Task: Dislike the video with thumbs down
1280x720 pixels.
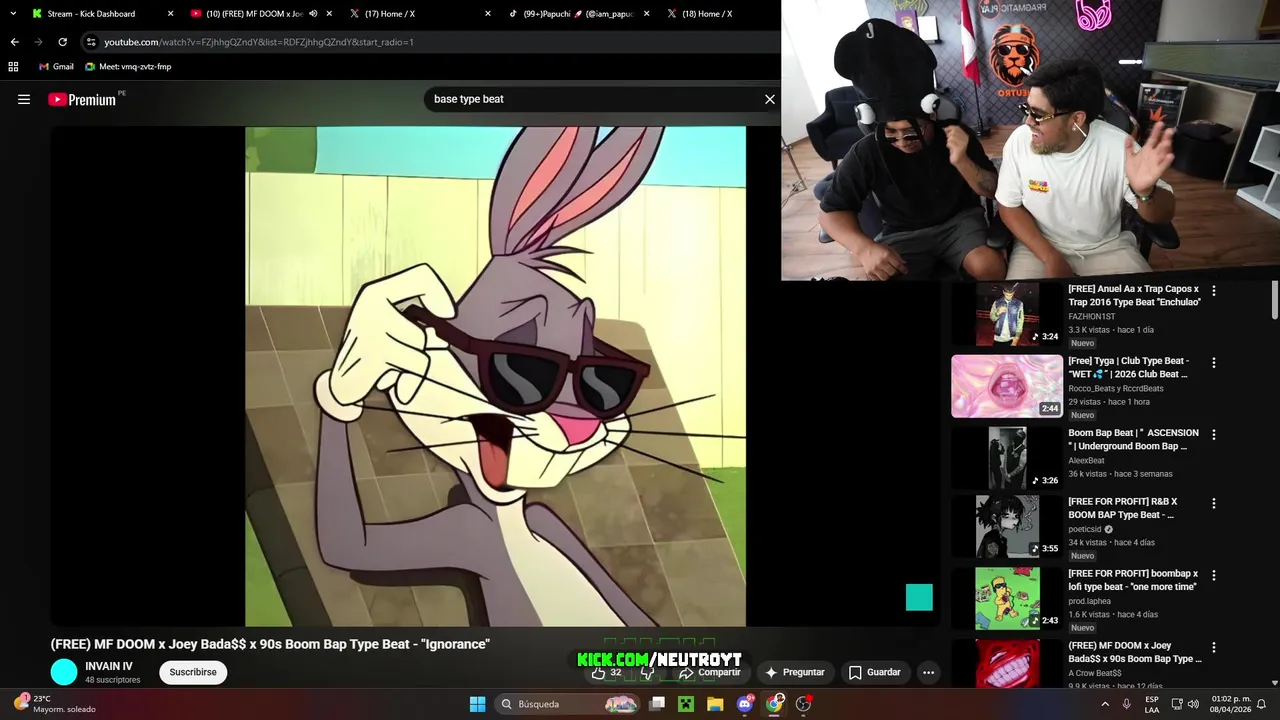Action: (x=648, y=672)
